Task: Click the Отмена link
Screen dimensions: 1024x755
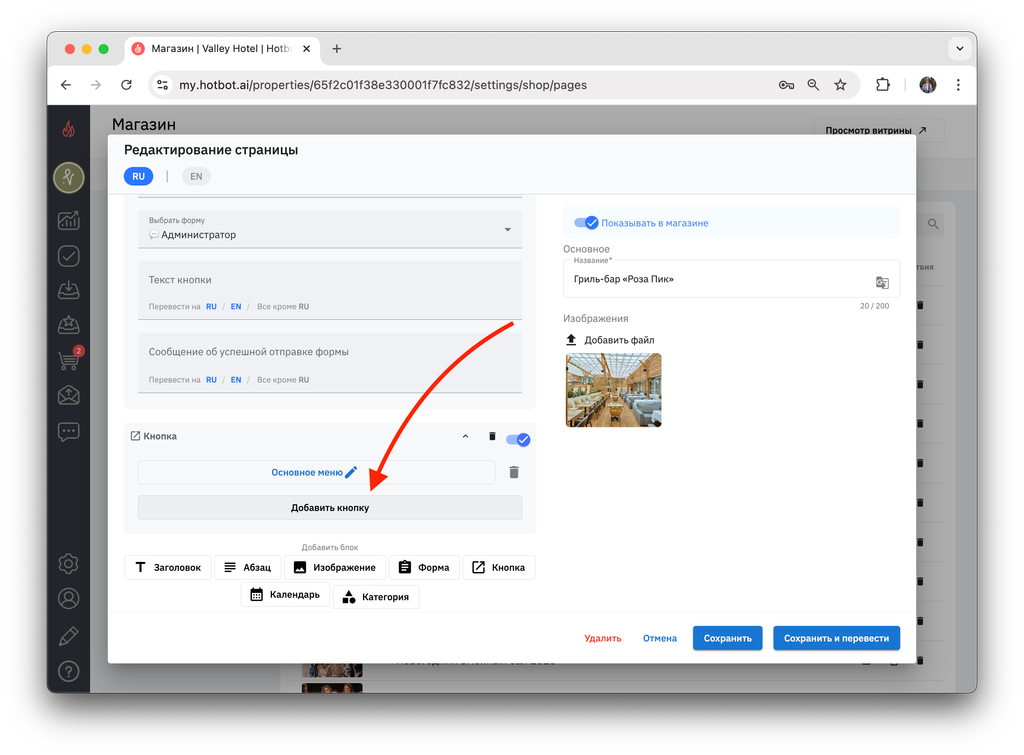Action: [x=660, y=638]
